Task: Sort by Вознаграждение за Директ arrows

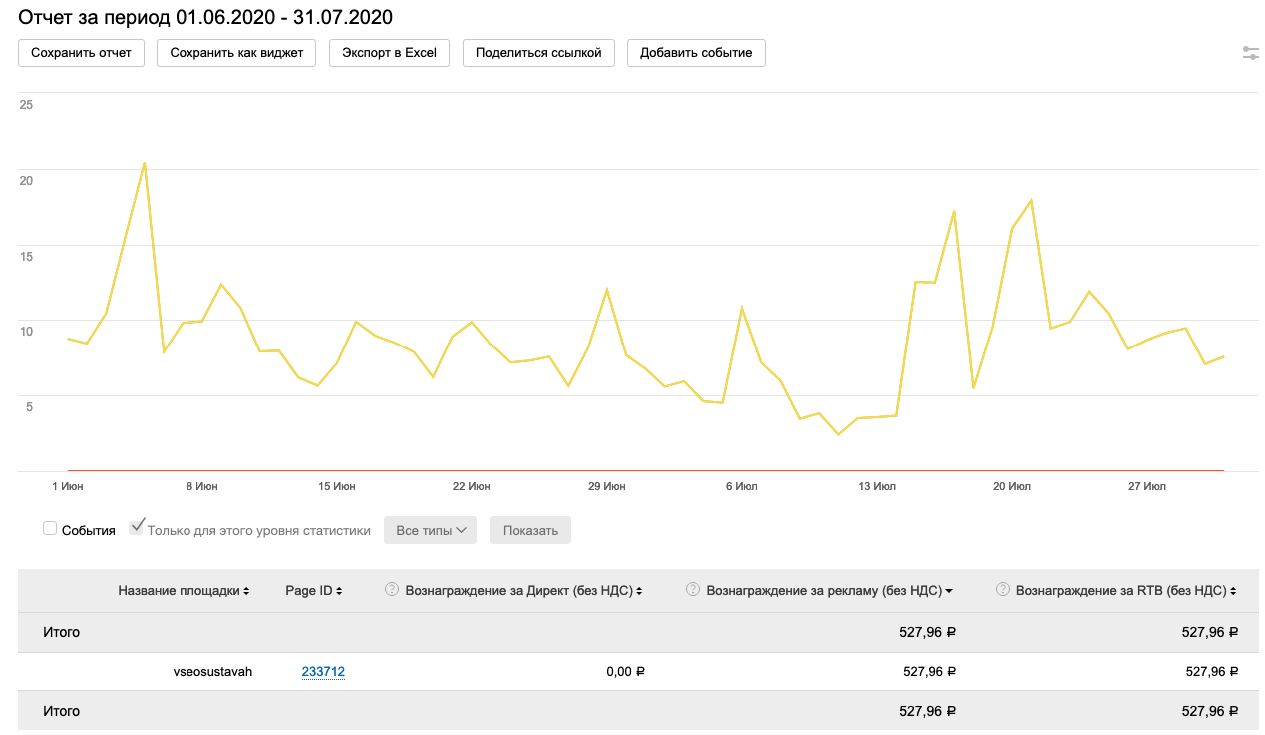Action: pyautogui.click(x=639, y=591)
